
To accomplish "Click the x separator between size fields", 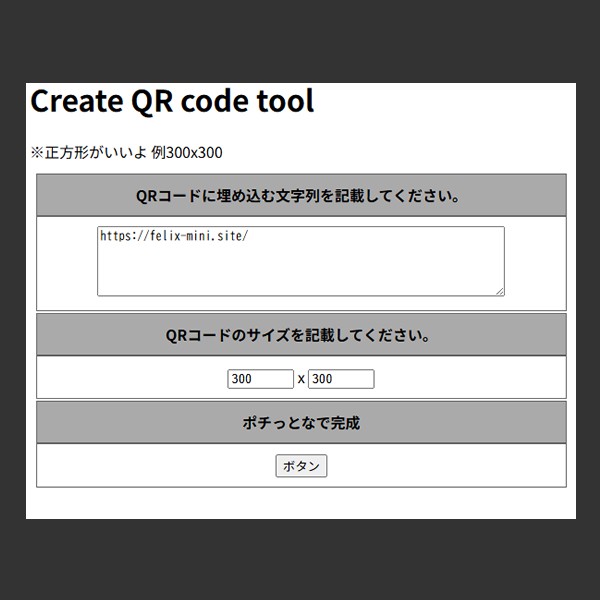I will 301,380.
